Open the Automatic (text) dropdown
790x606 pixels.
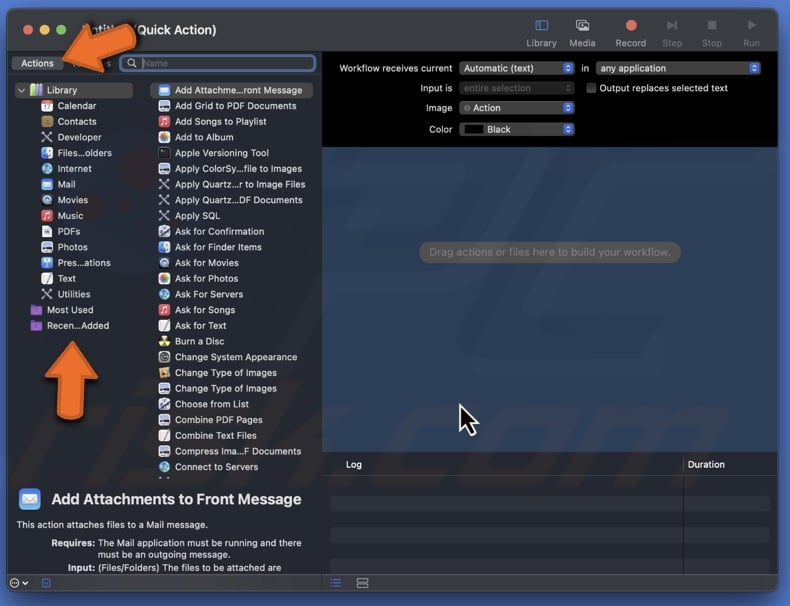click(x=516, y=68)
